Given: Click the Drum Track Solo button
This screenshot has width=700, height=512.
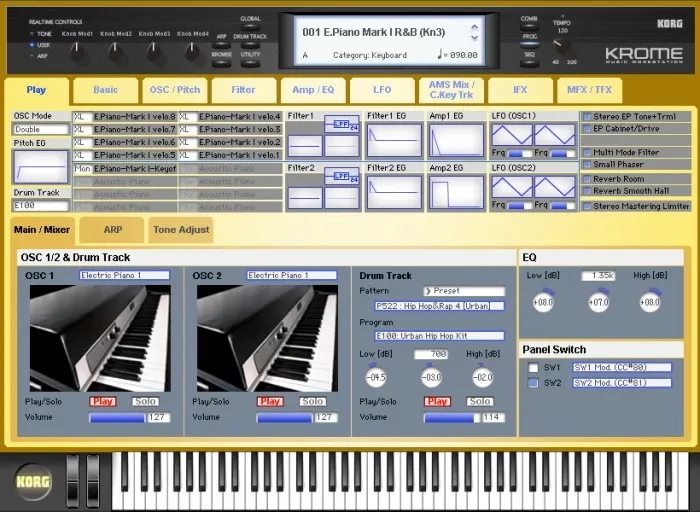Looking at the screenshot, I should coord(480,402).
